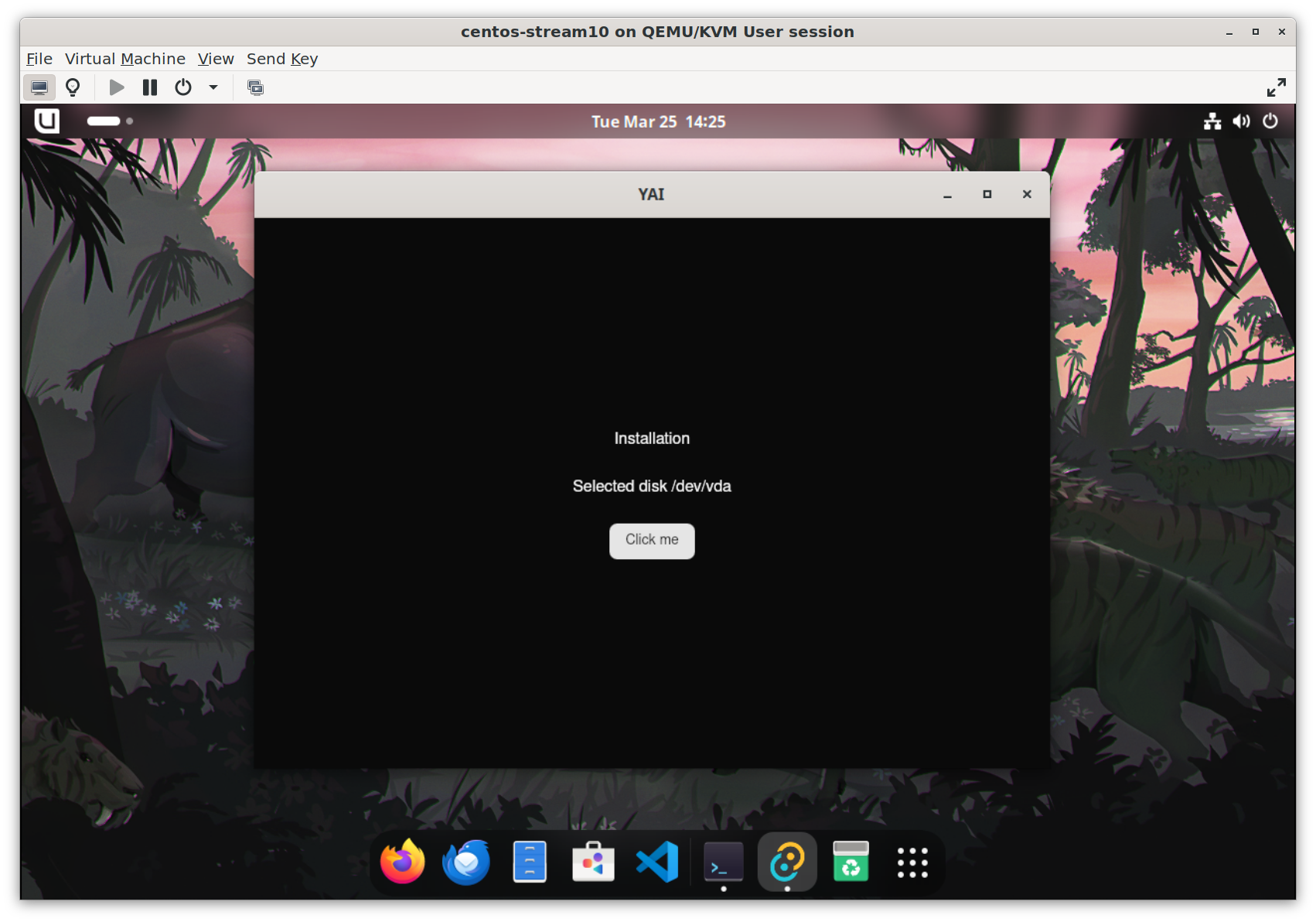Click the 'Installation' heading text
1316x922 pixels.
(x=652, y=439)
